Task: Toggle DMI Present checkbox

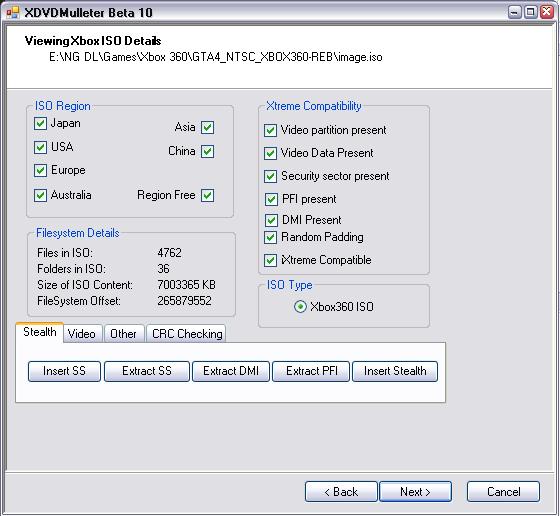Action: point(271,220)
